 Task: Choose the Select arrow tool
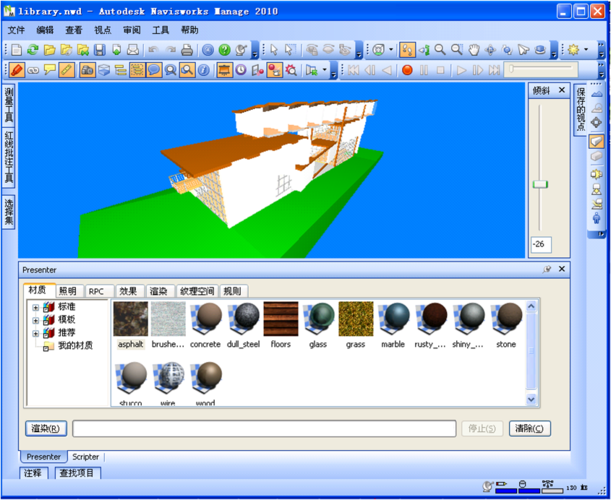(274, 50)
